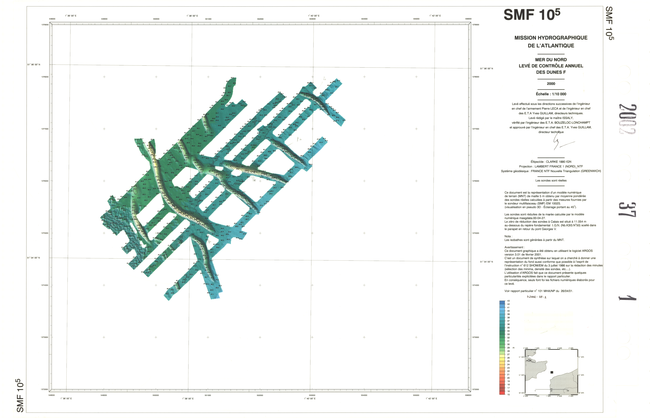
Task: Click the small location inset map
Action: [x=552, y=380]
